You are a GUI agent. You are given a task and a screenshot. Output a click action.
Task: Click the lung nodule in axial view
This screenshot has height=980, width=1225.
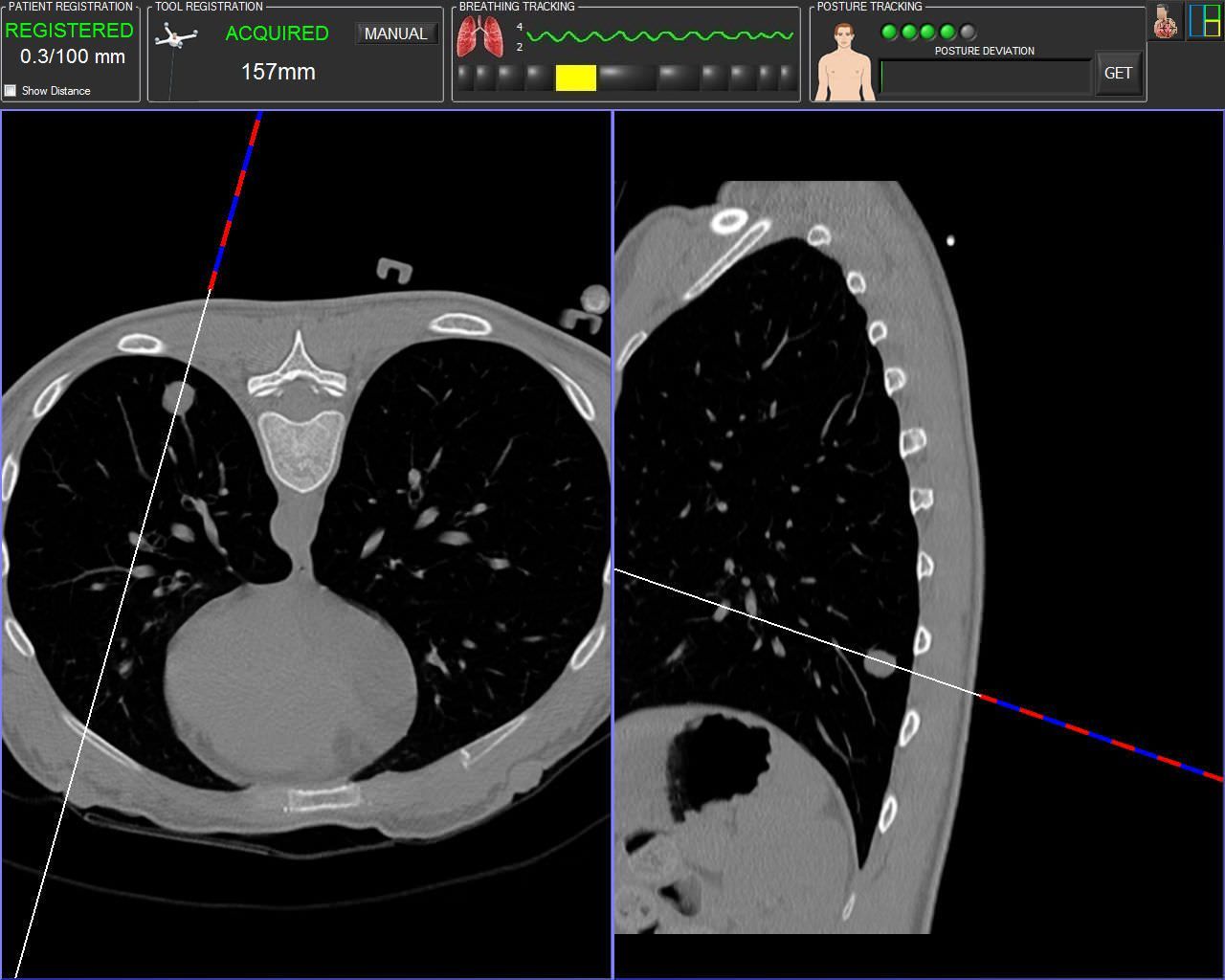179,396
